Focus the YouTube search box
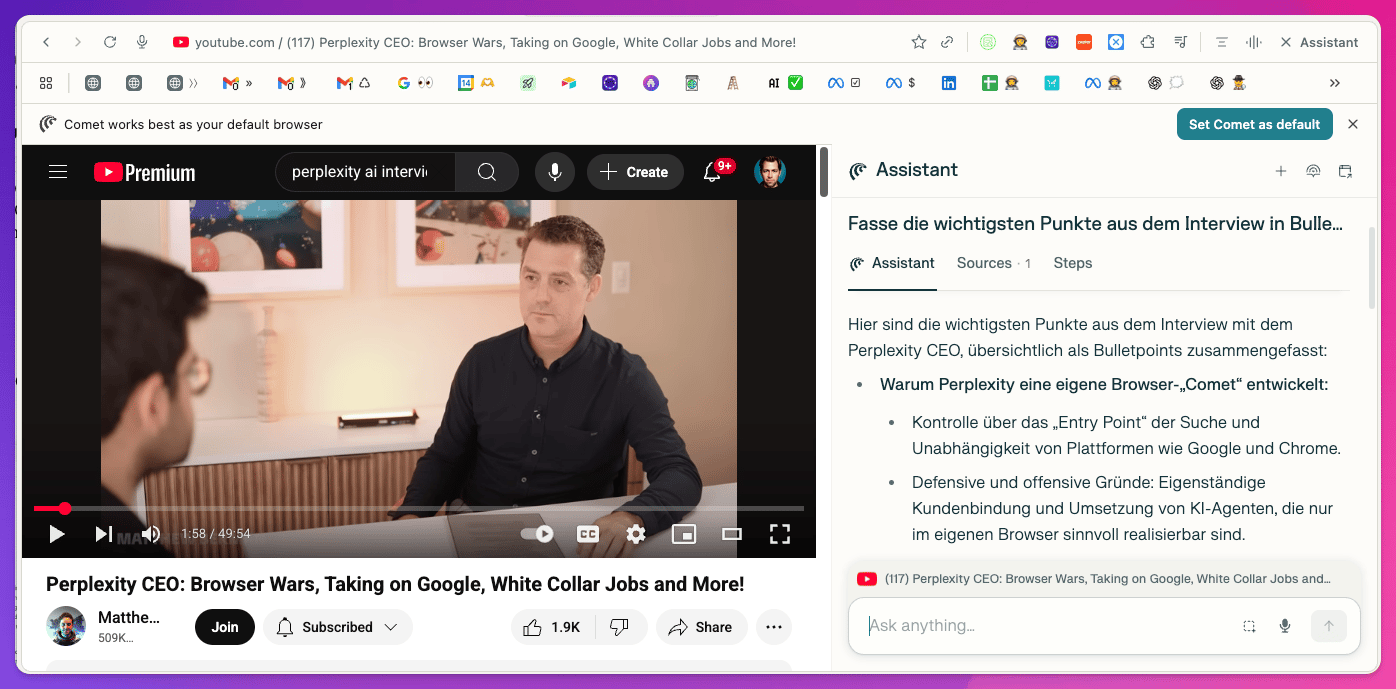The image size is (1396, 689). [365, 172]
